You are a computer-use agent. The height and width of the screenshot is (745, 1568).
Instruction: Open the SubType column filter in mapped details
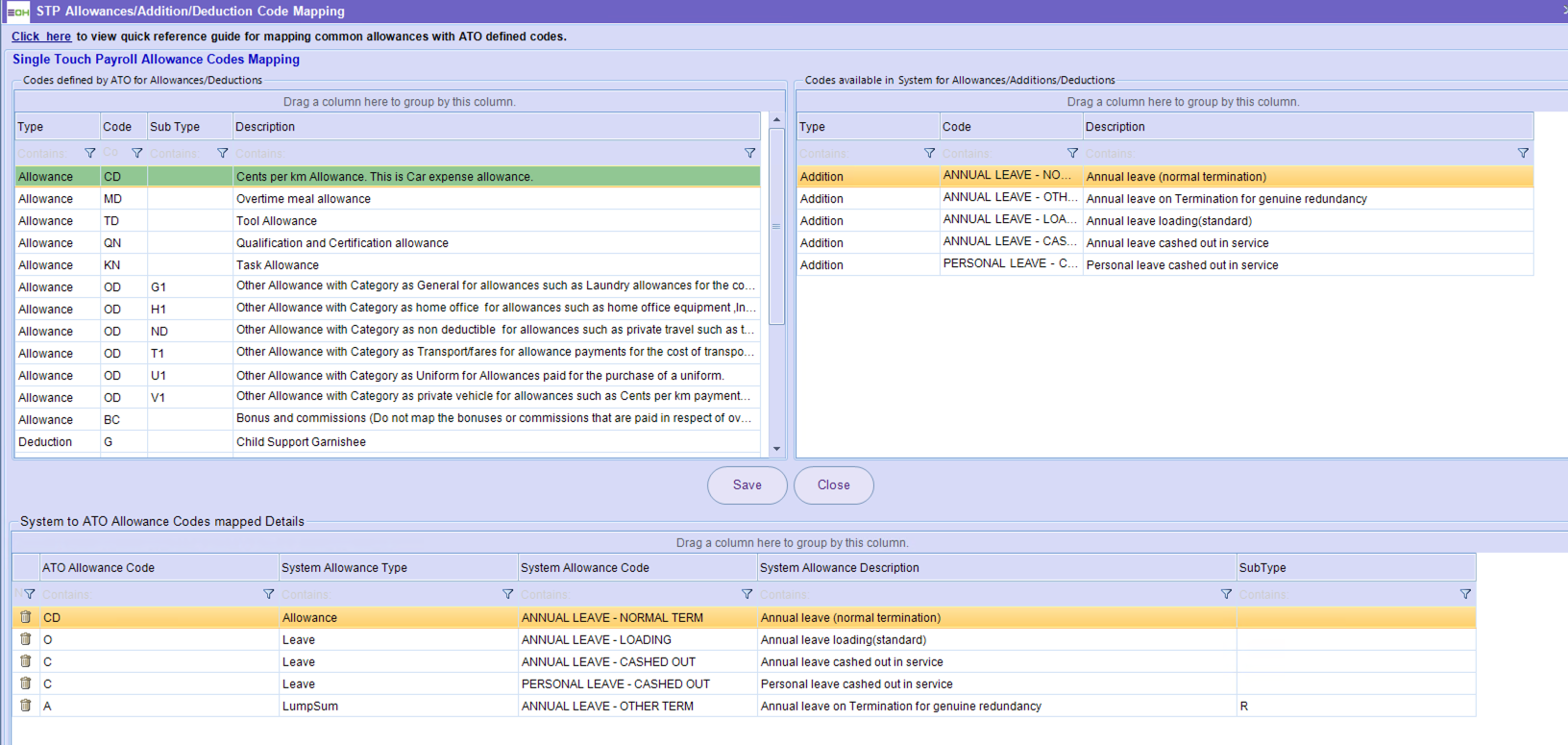coord(1465,594)
